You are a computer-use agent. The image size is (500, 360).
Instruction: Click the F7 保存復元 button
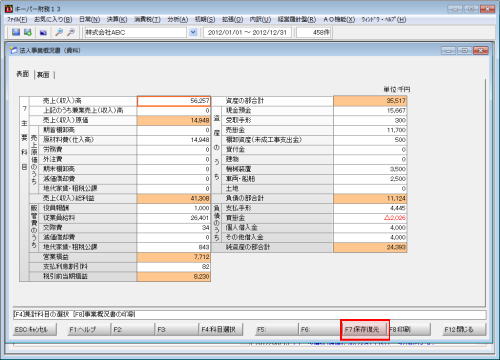tap(365, 330)
